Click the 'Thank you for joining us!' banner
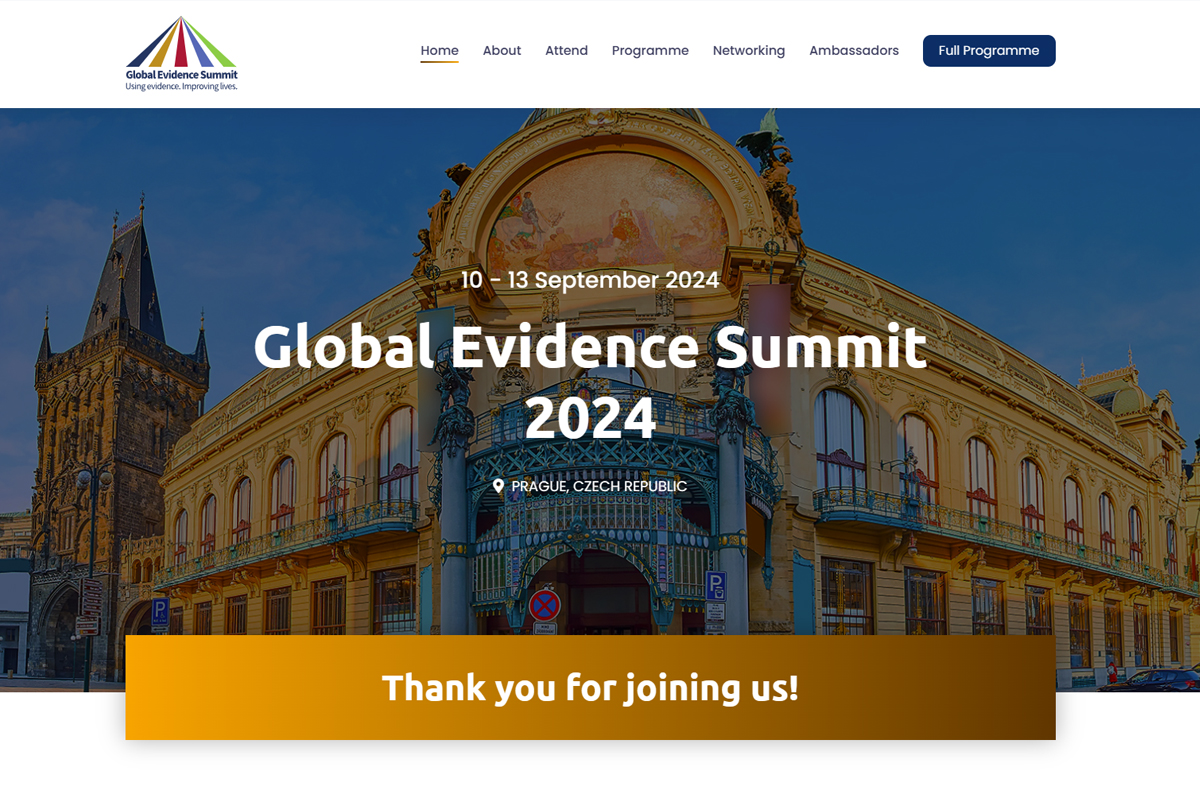The width and height of the screenshot is (1200, 800). click(590, 688)
